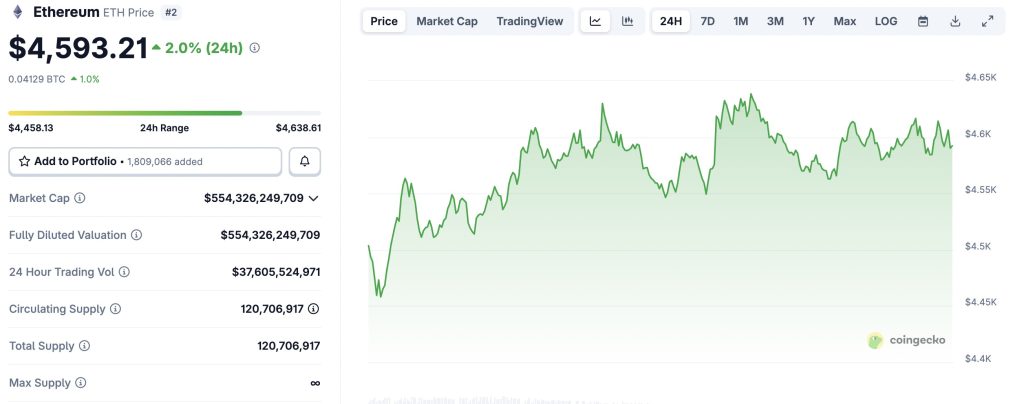Select the 3M time range button
Screen dimensions: 1024x404
[775, 21]
